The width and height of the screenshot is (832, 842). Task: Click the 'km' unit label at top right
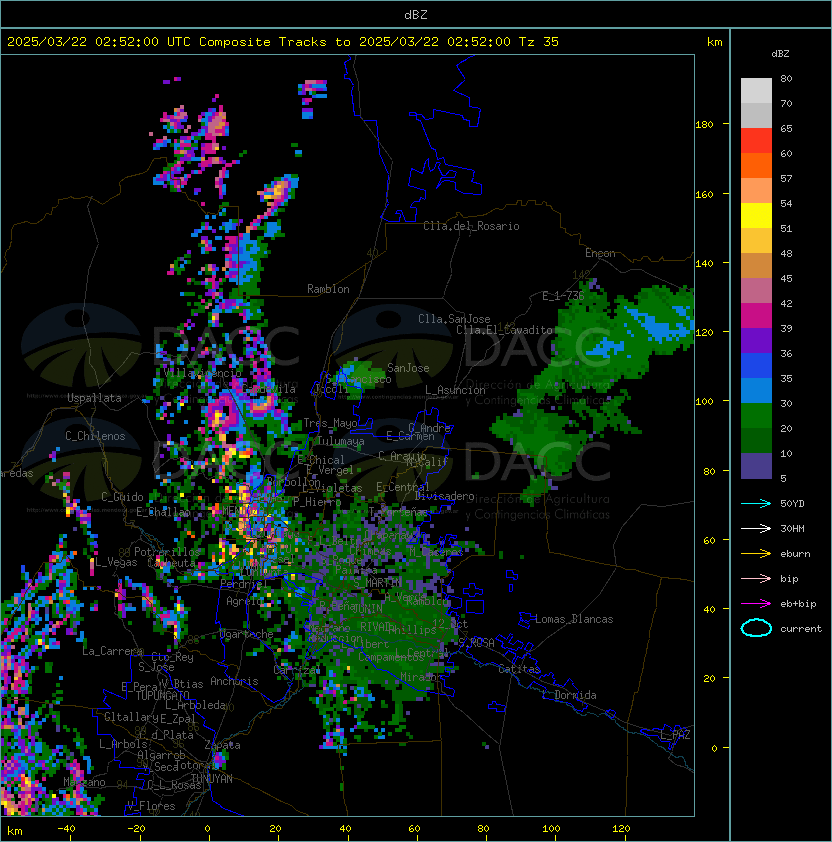coord(714,42)
